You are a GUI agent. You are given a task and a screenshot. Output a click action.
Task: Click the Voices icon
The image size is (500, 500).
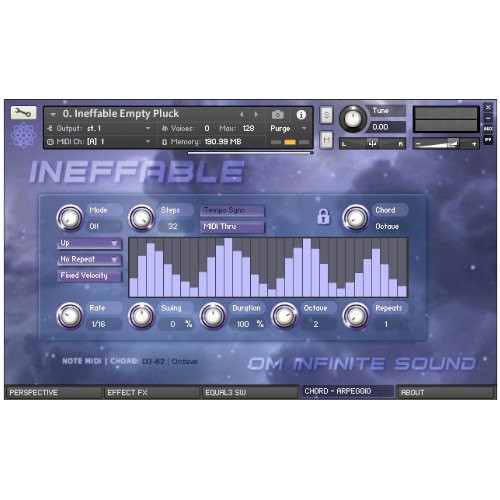165,128
